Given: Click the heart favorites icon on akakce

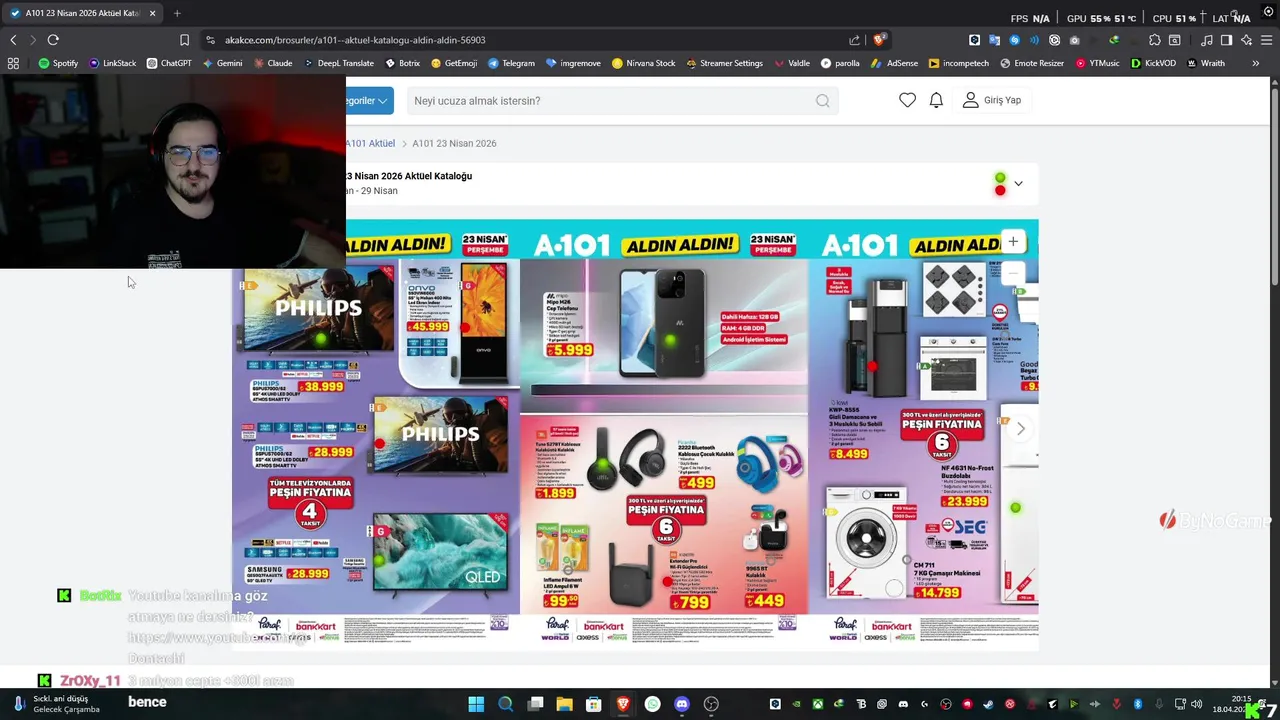Looking at the screenshot, I should (907, 100).
